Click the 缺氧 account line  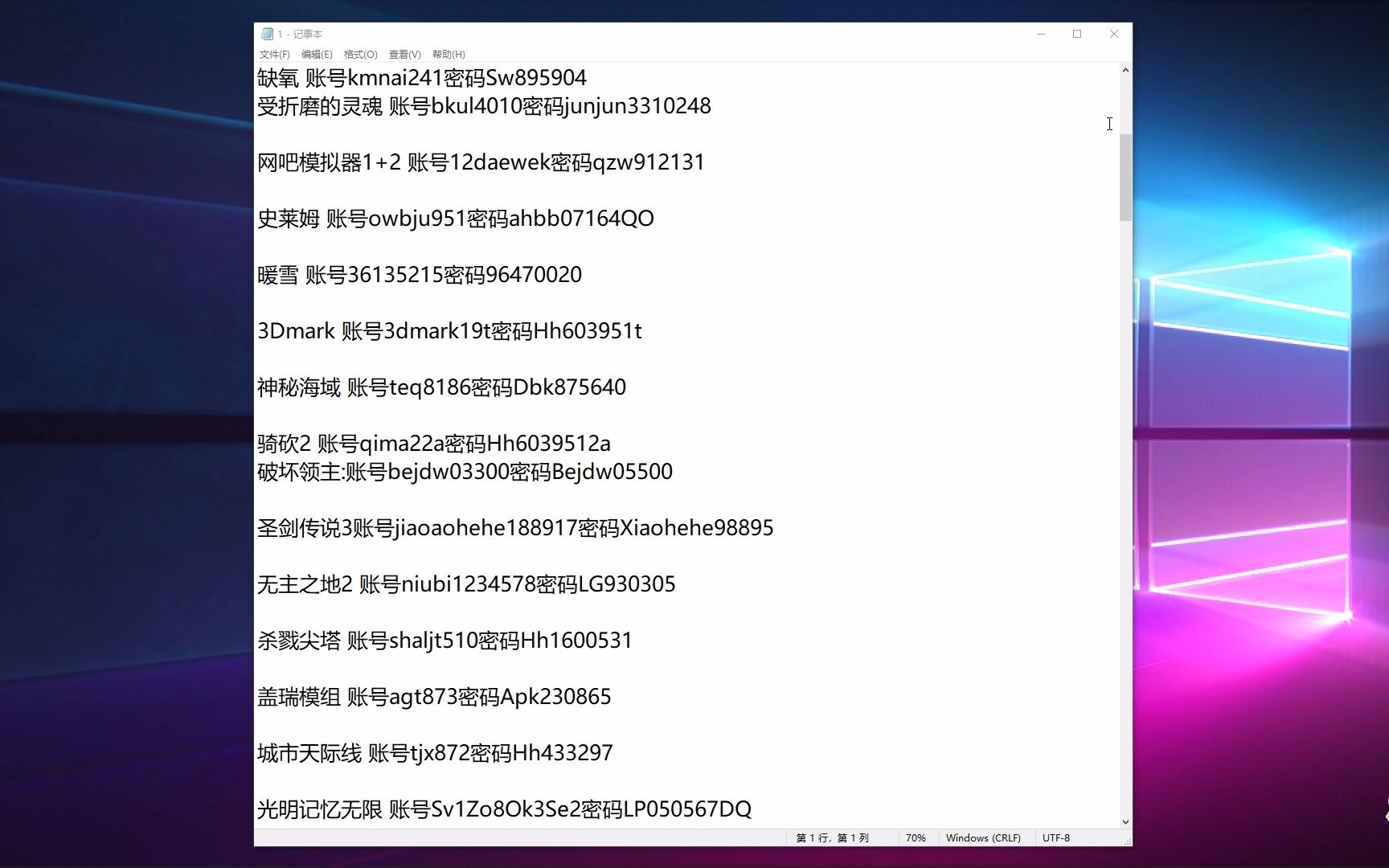pyautogui.click(x=422, y=78)
